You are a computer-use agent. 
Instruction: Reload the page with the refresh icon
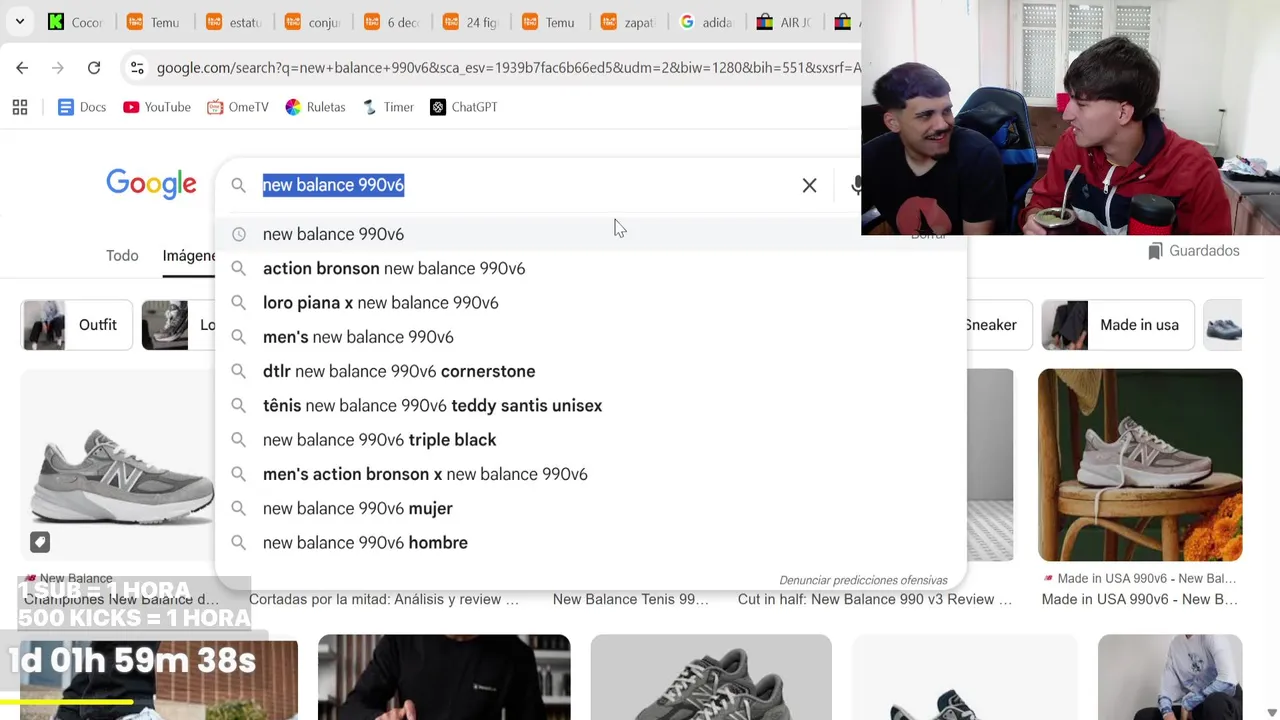click(94, 68)
